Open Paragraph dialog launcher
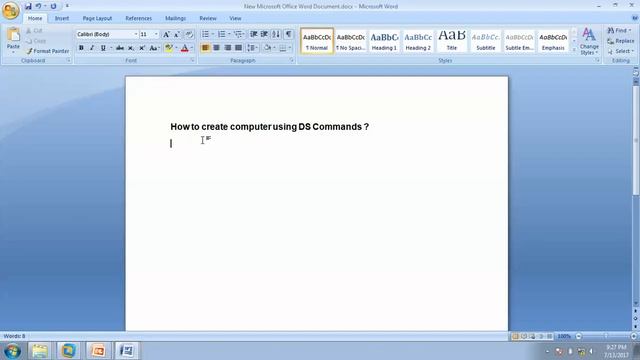640x360 pixels. click(x=291, y=60)
